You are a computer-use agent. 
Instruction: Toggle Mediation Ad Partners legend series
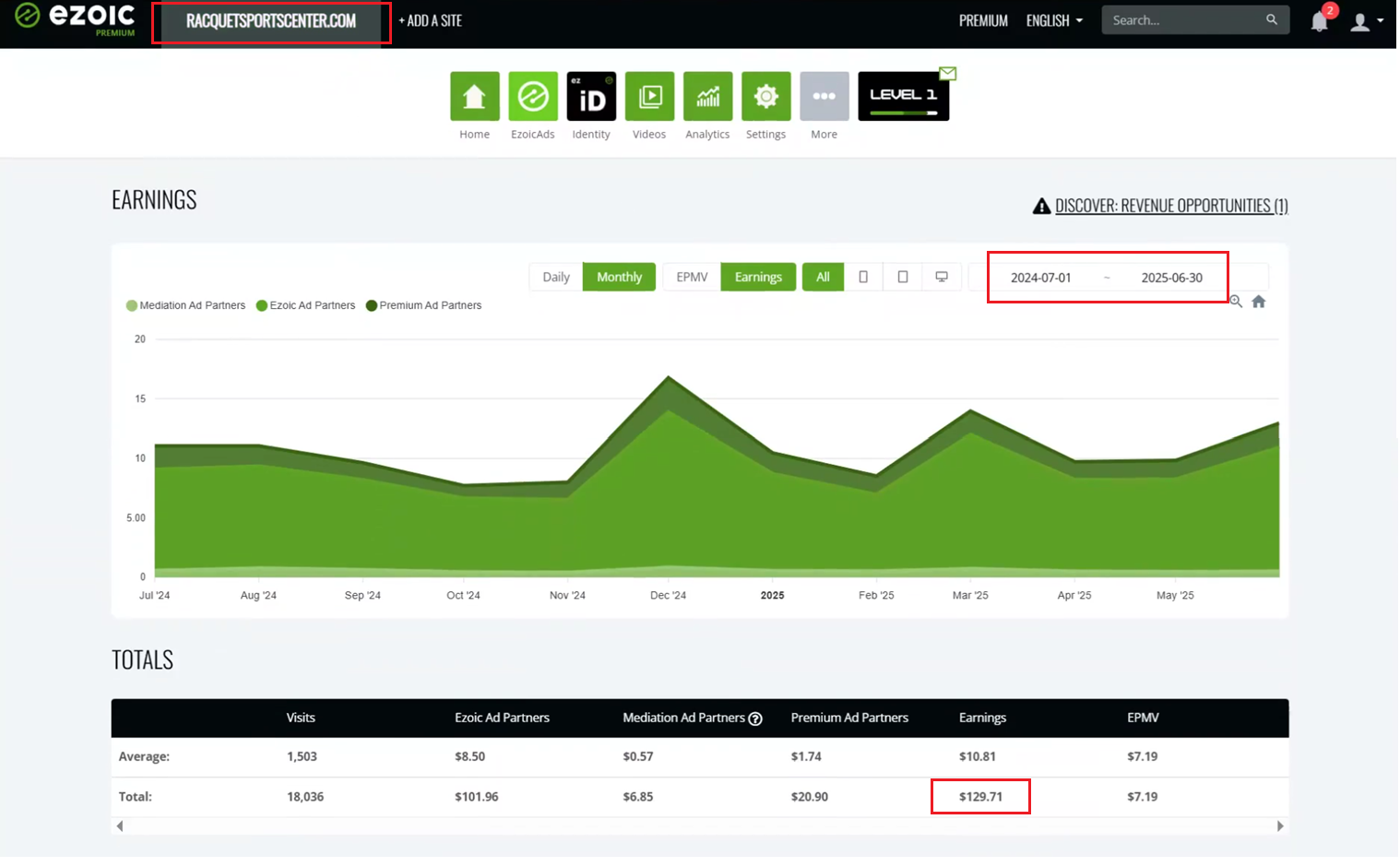pos(185,305)
